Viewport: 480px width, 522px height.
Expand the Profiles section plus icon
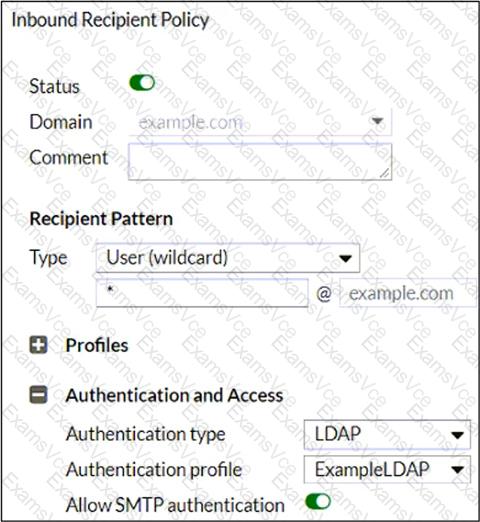pos(38,345)
